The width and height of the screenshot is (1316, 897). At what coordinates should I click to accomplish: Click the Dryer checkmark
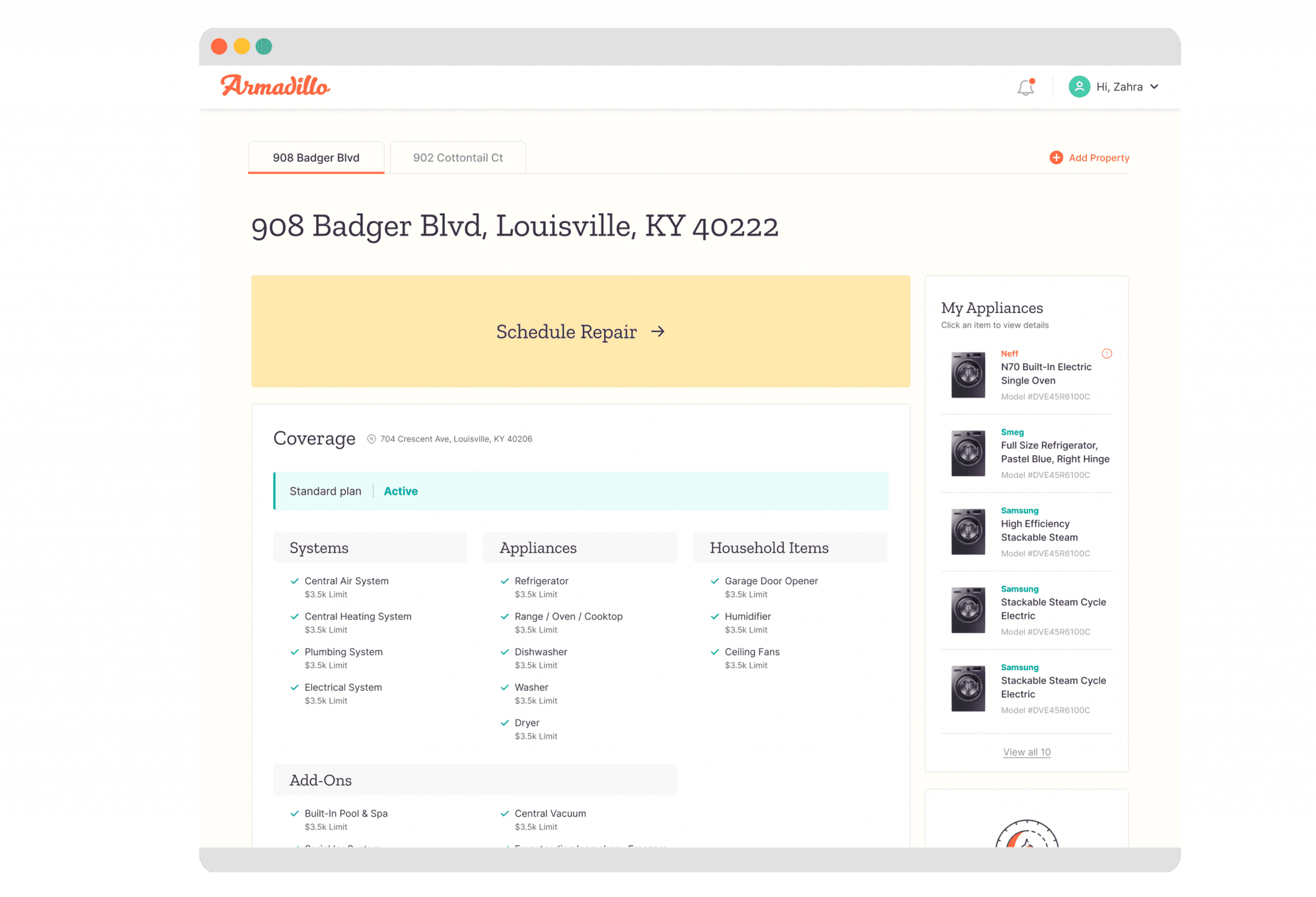(x=504, y=722)
